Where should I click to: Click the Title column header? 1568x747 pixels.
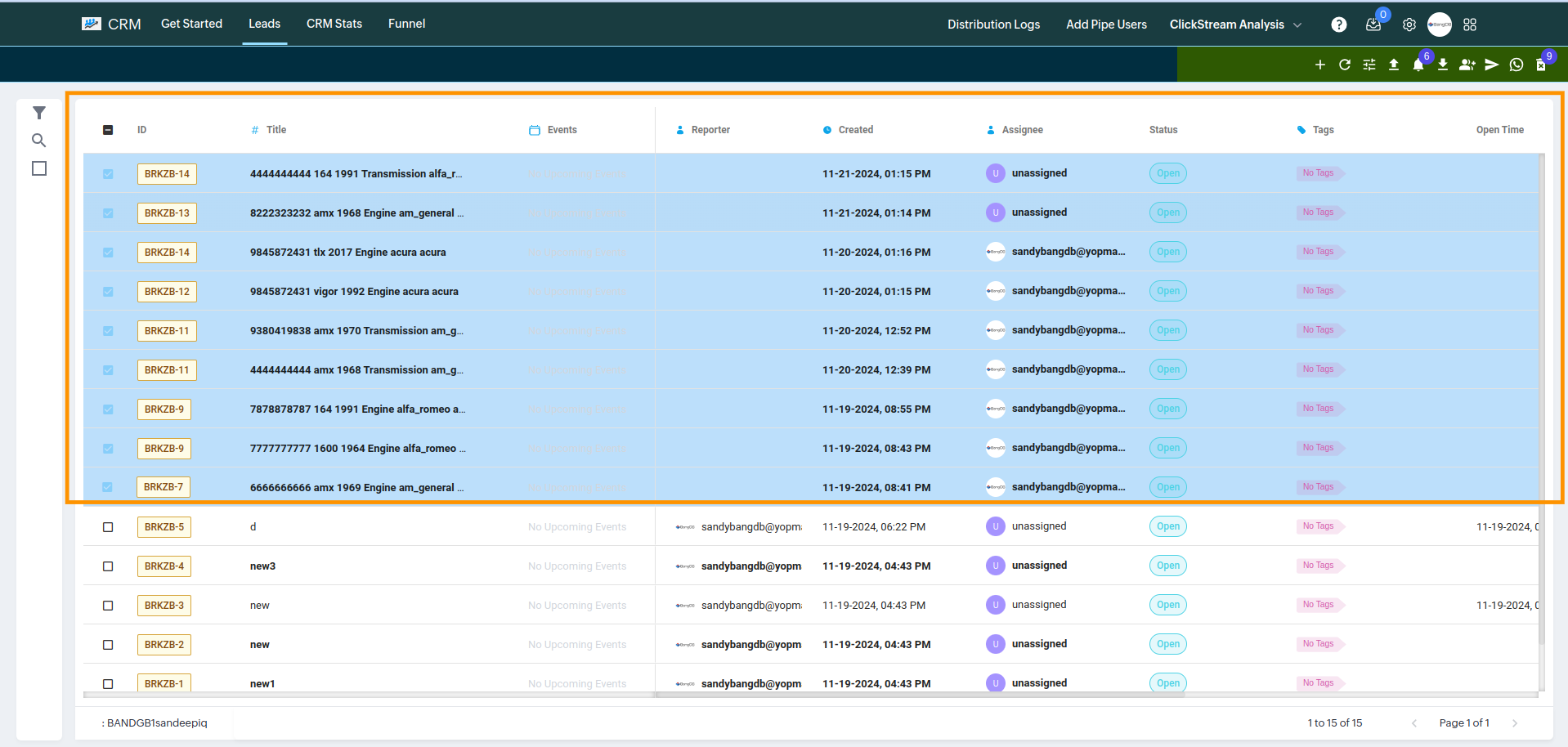276,130
